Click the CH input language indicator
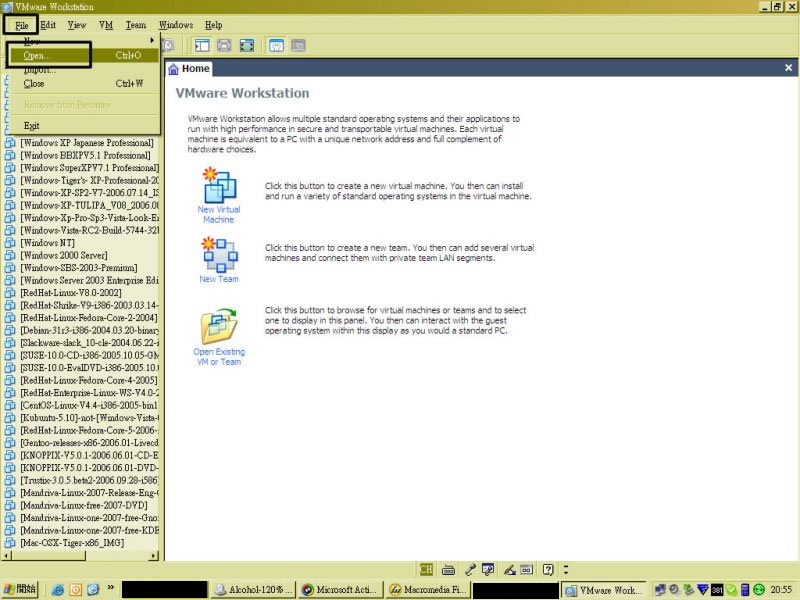Screen dimensions: 800x600 pyautogui.click(x=426, y=569)
